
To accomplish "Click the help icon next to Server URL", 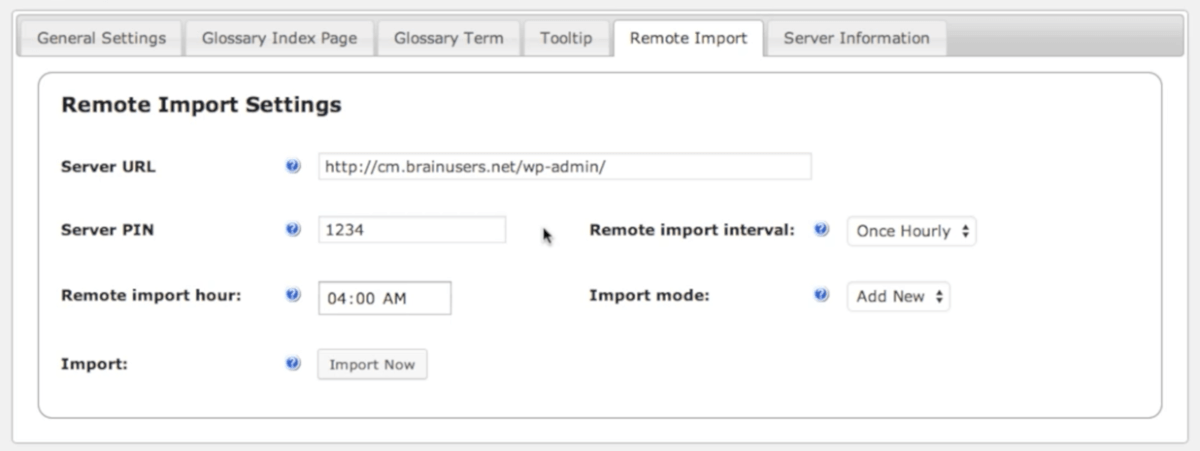I will click(293, 167).
